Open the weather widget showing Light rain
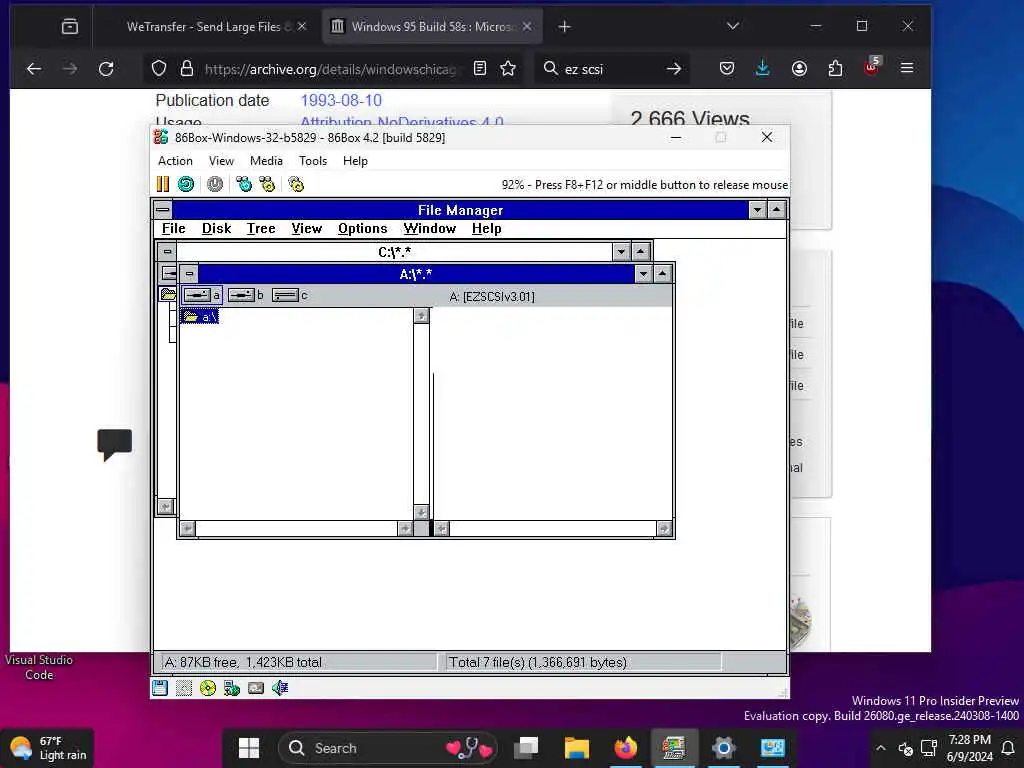Screen dimensions: 1024x768 pos(48,748)
